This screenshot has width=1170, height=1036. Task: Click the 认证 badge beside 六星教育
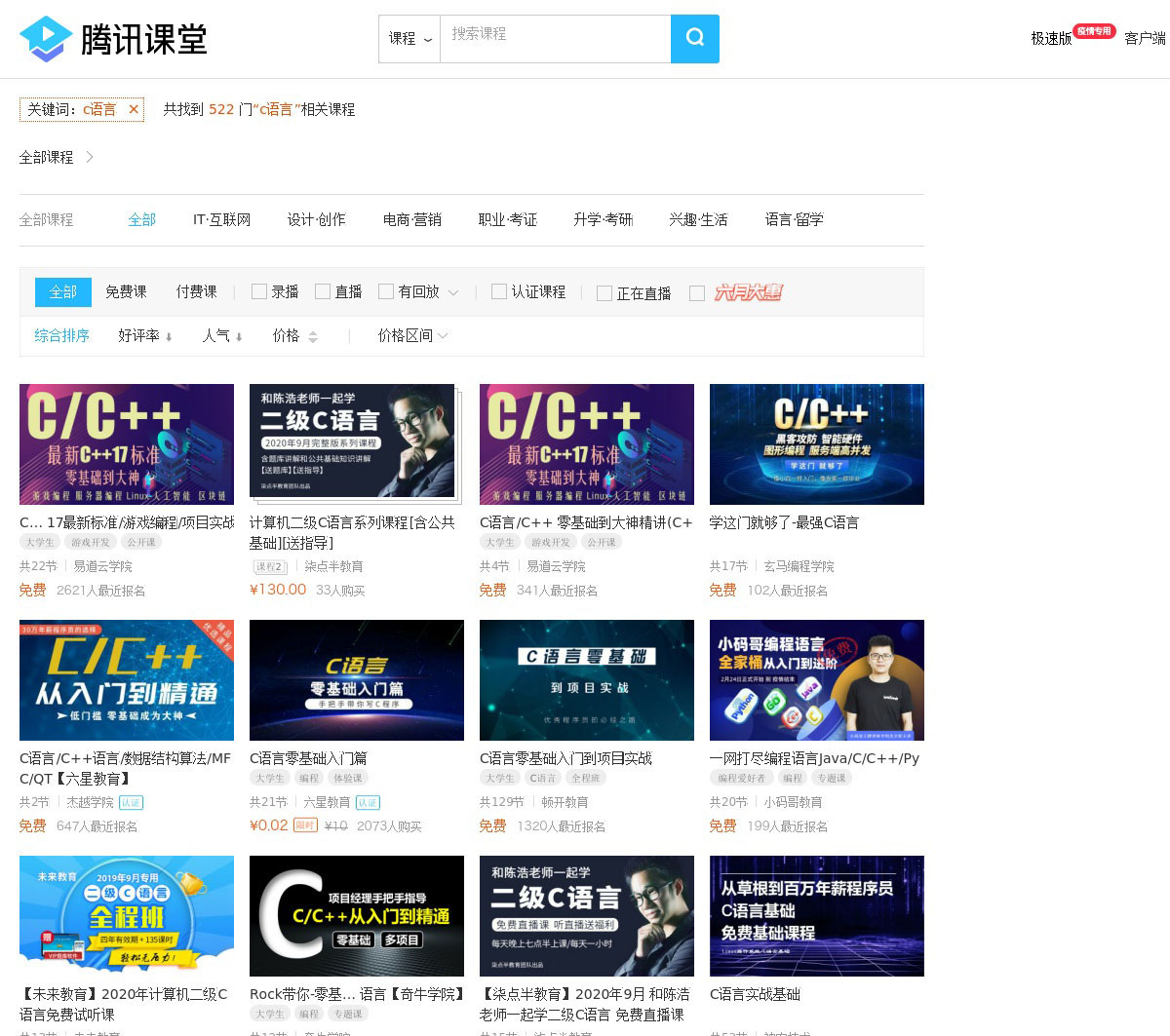tap(368, 802)
